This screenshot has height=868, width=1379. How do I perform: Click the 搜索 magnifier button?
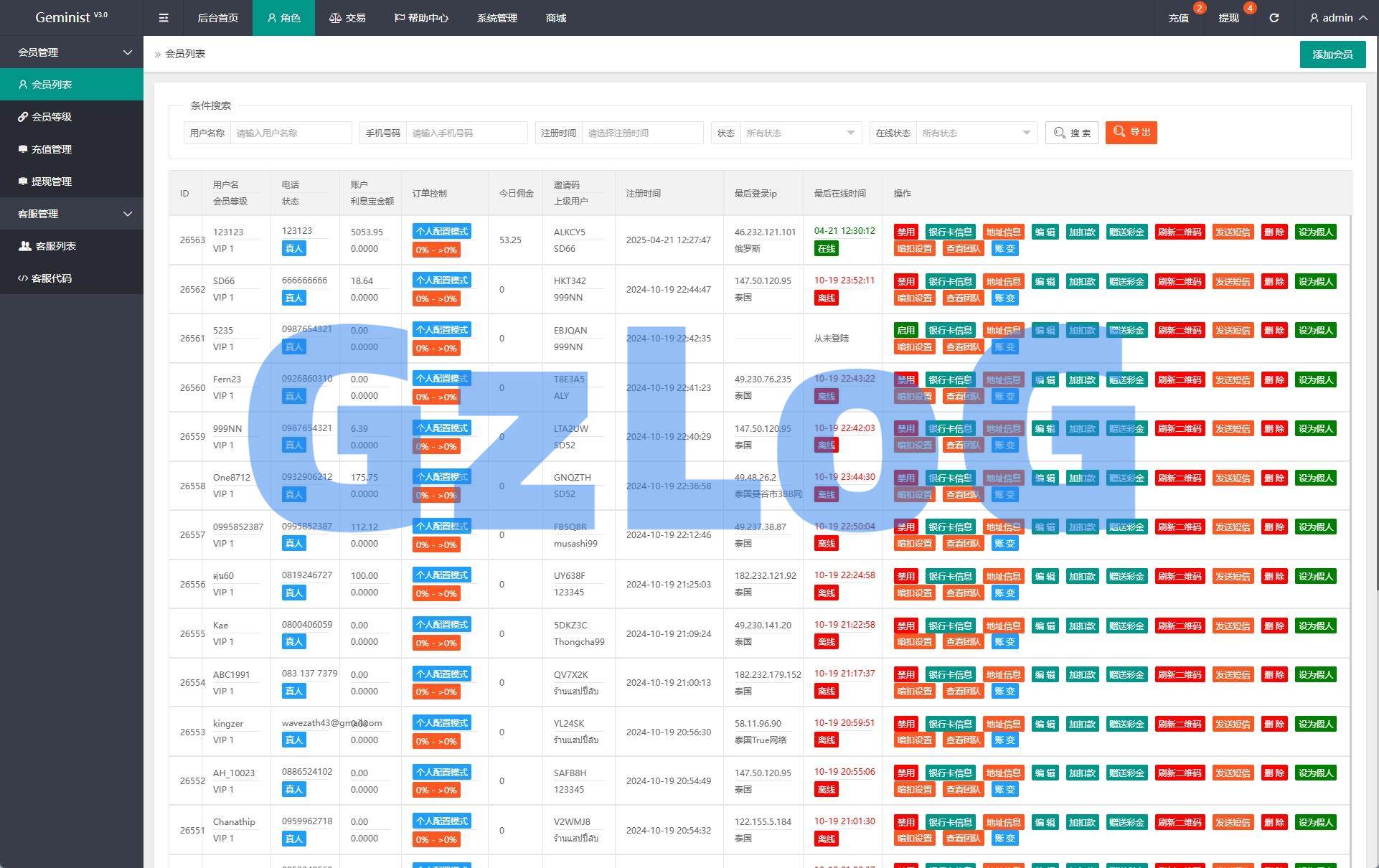1072,133
